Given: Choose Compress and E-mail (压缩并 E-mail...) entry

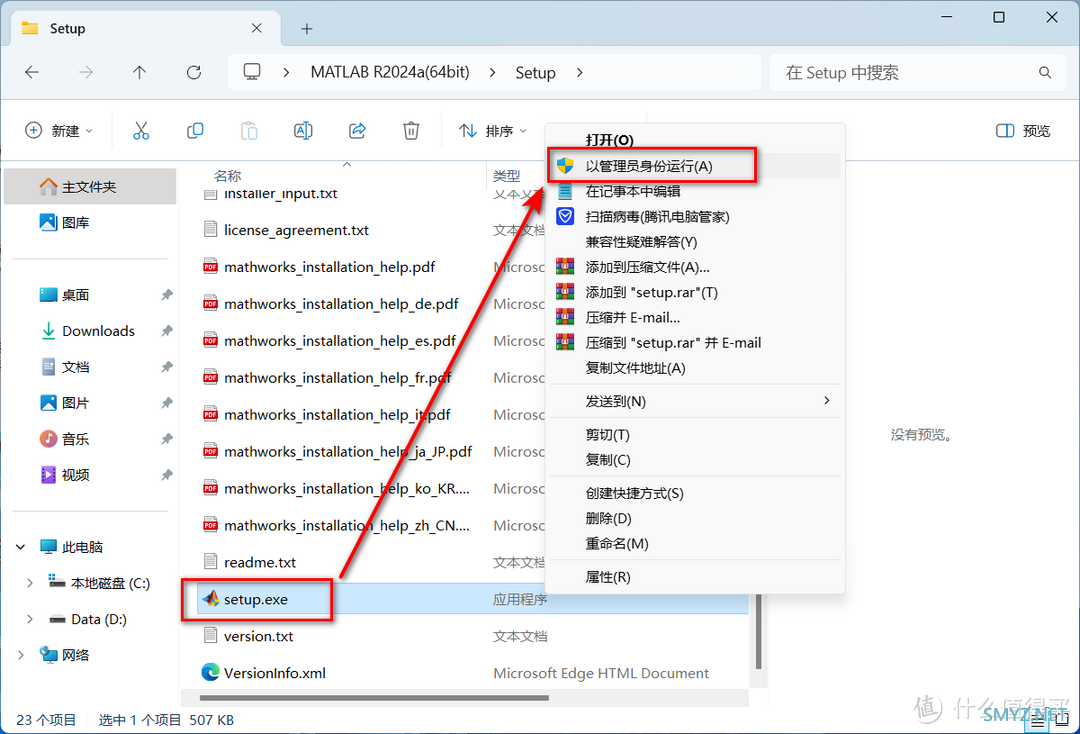Looking at the screenshot, I should (x=695, y=317).
